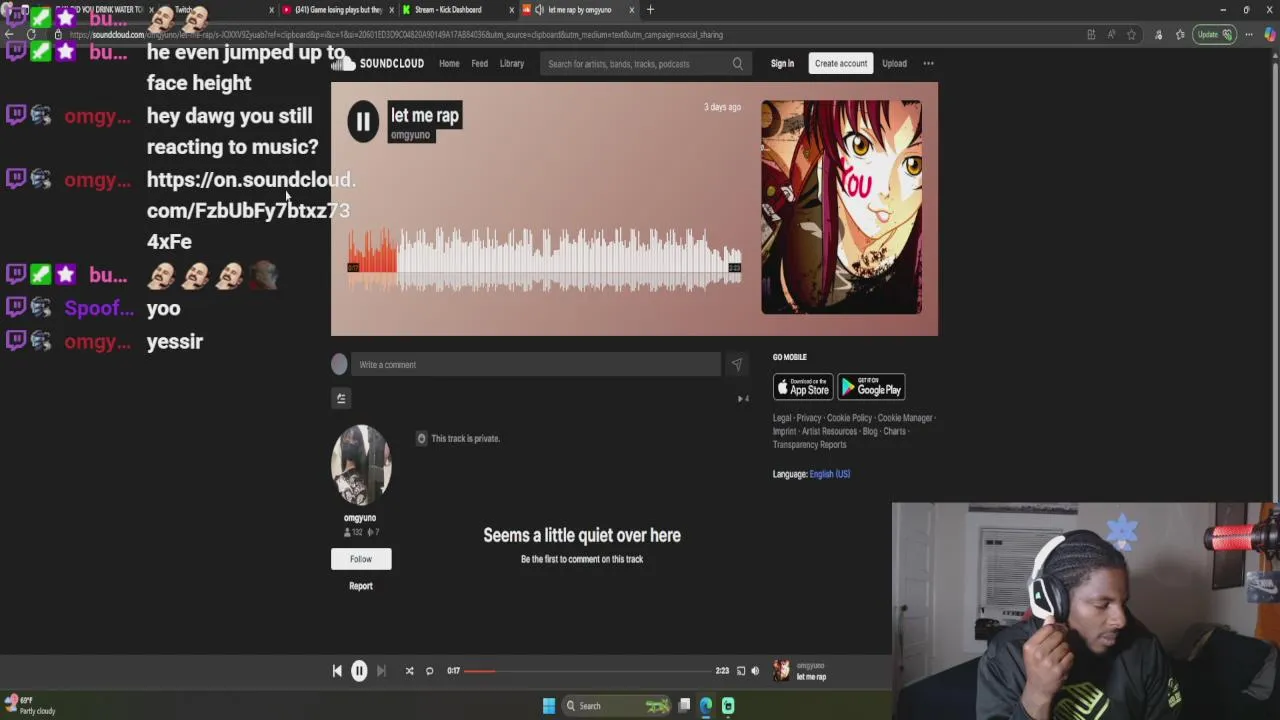This screenshot has width=1280, height=720.
Task: Open the Windows Start menu
Action: click(549, 706)
